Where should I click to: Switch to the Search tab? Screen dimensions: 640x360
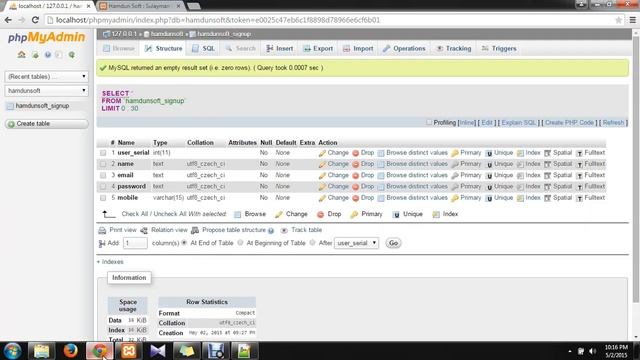240,49
